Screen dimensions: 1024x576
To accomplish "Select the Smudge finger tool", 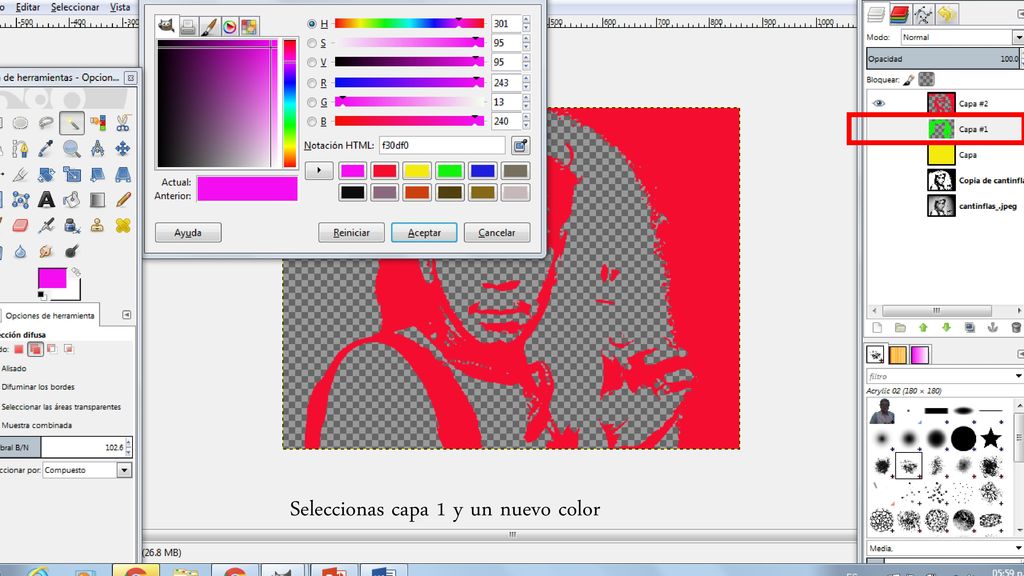I will point(46,251).
